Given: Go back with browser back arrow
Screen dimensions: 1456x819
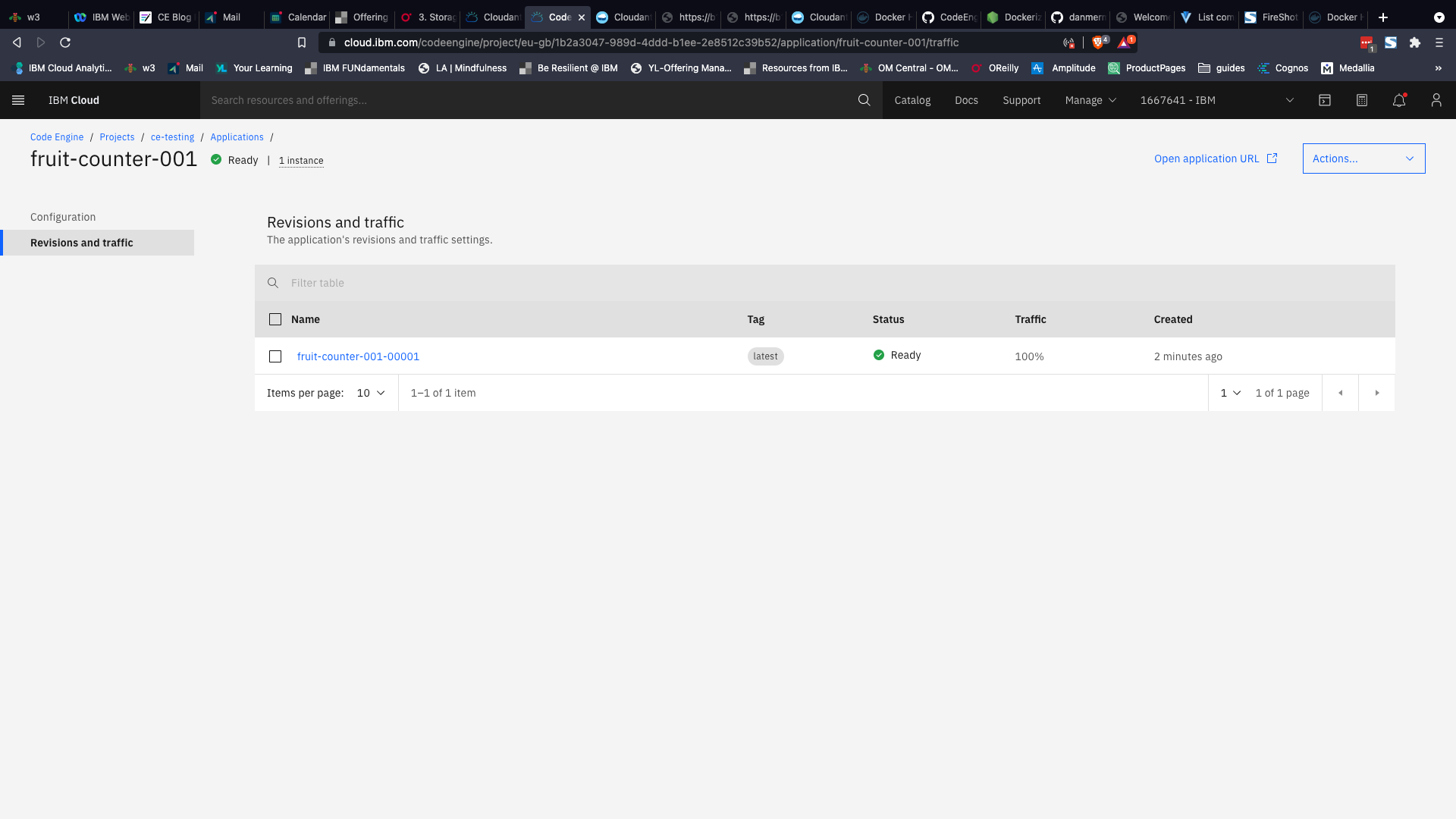Looking at the screenshot, I should coord(17,42).
